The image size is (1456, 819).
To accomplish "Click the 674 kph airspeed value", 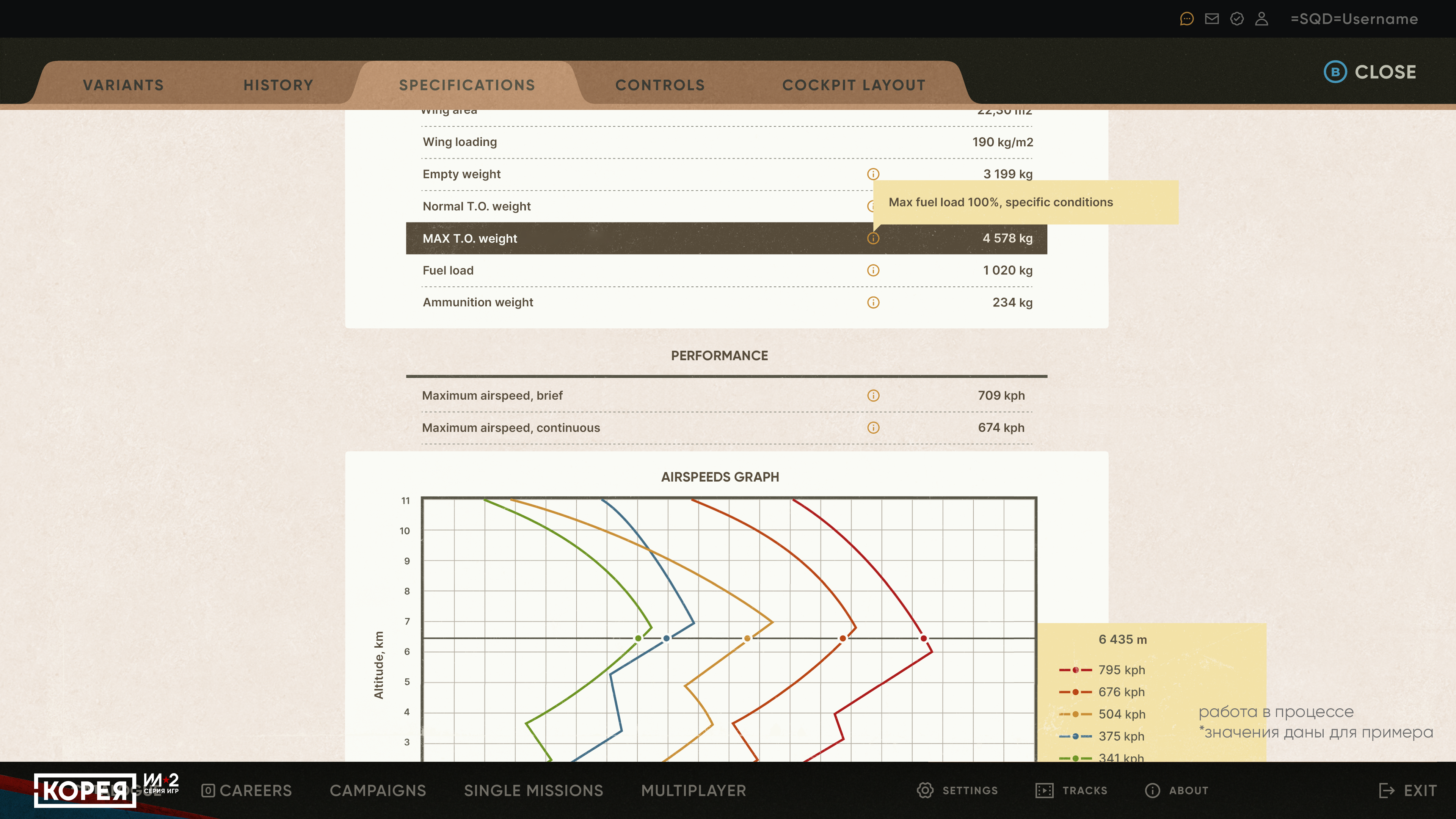I will pos(1001,428).
